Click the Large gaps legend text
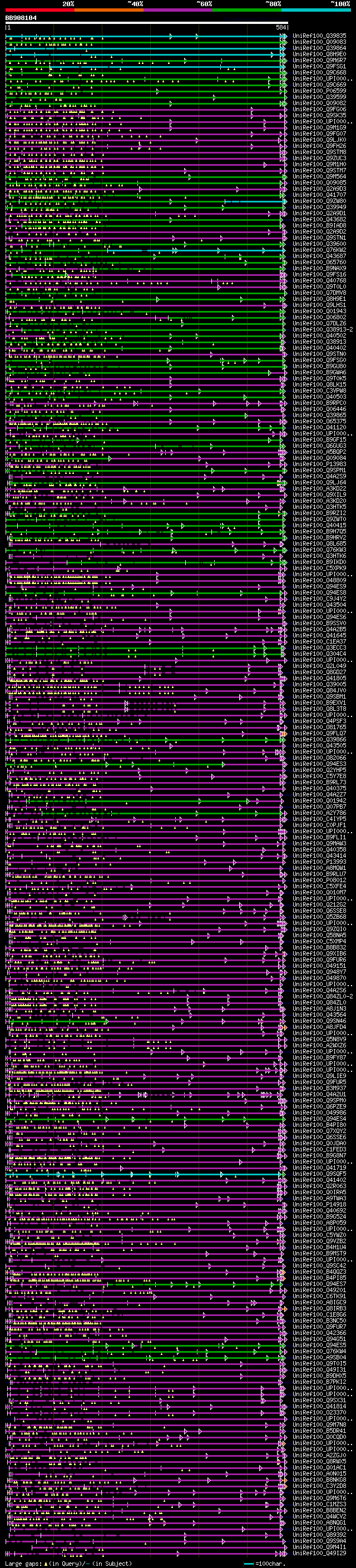The height and width of the screenshot is (1568, 356). 68,1562
